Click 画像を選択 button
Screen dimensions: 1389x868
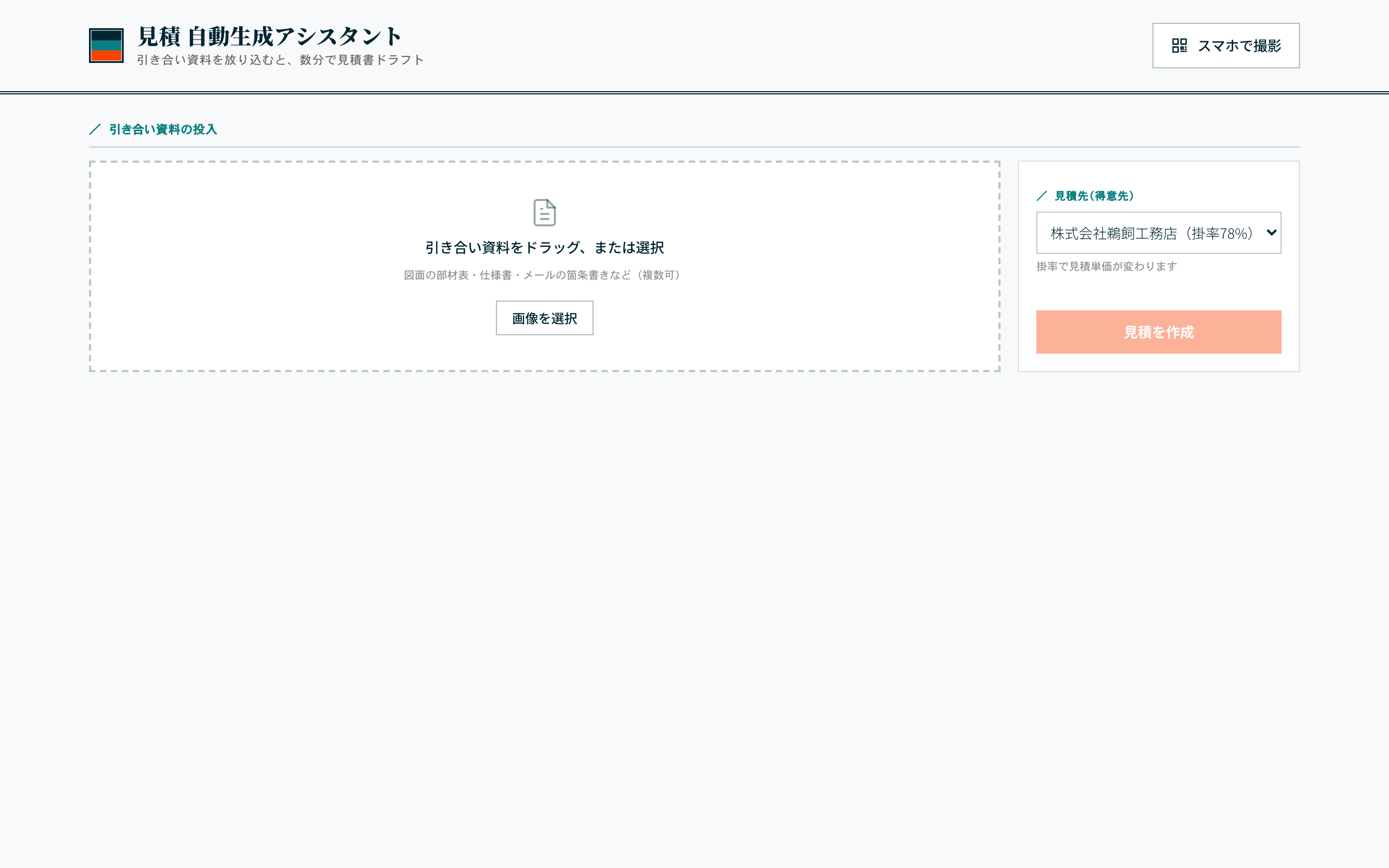click(x=544, y=318)
